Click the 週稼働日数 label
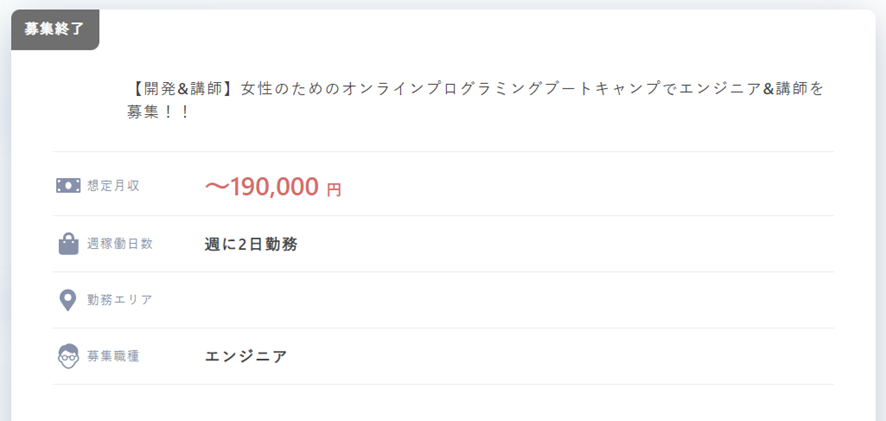 (120, 244)
